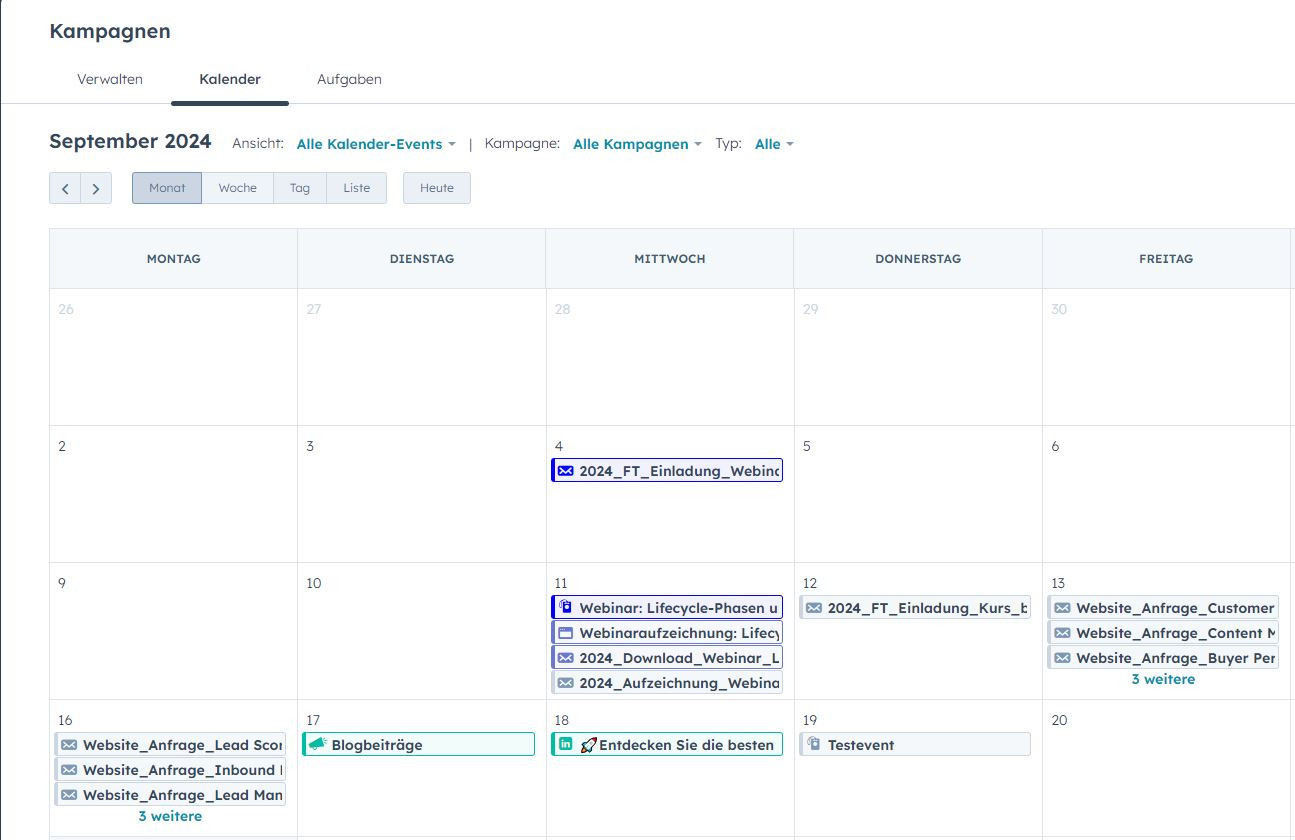Open the Alle Kampagnen filter dropdown
The height and width of the screenshot is (840, 1295).
(x=637, y=144)
